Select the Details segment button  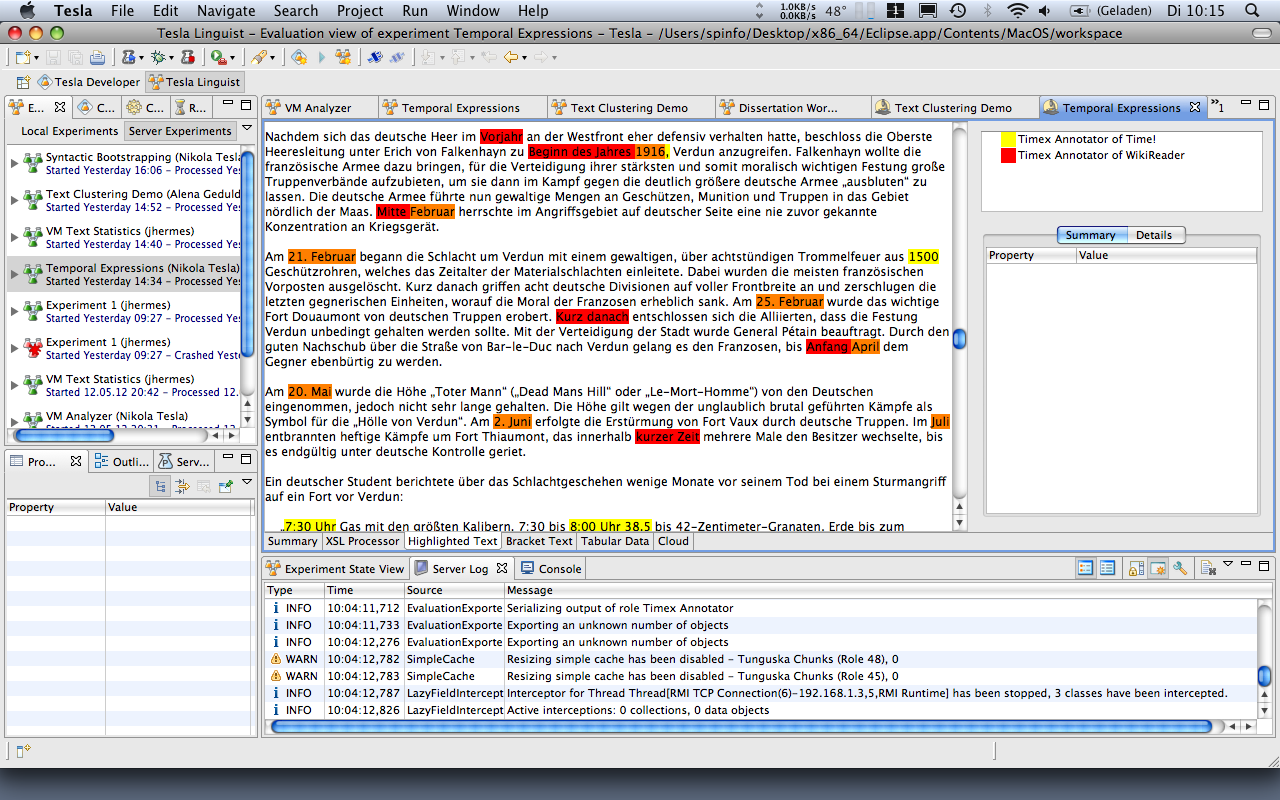[1154, 235]
